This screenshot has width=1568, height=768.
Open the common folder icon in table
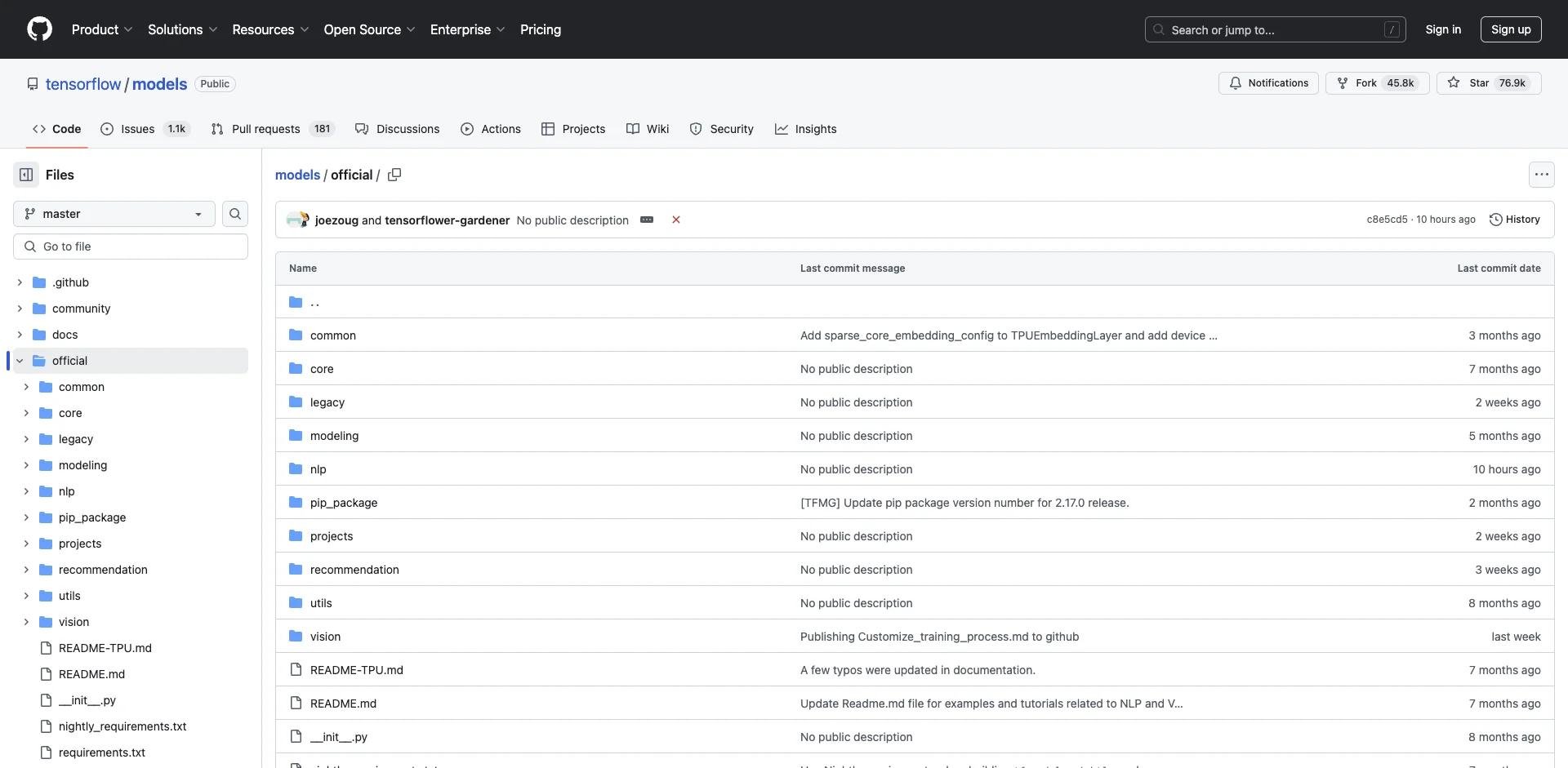[296, 335]
